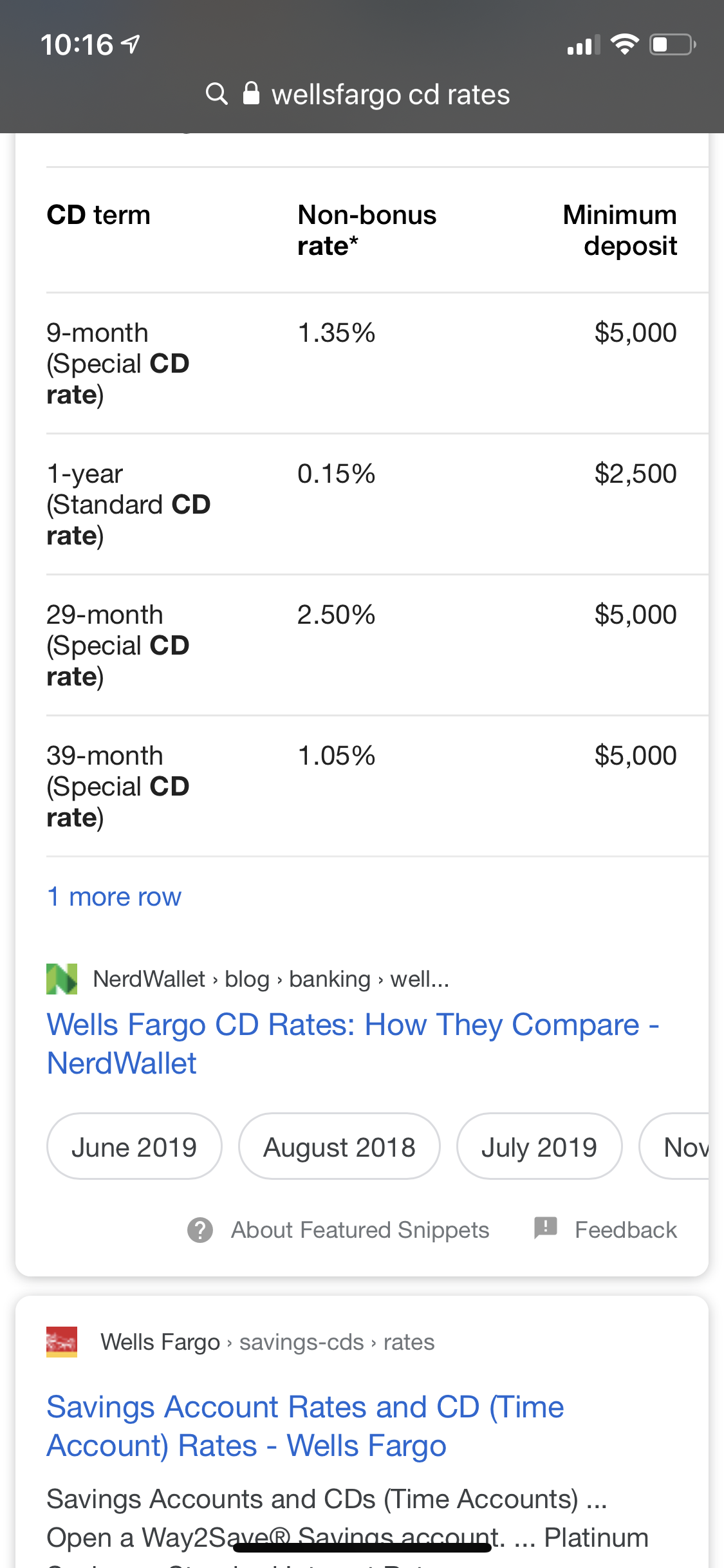Expand table with '1 more row'
This screenshot has height=1568, width=724.
click(x=114, y=897)
